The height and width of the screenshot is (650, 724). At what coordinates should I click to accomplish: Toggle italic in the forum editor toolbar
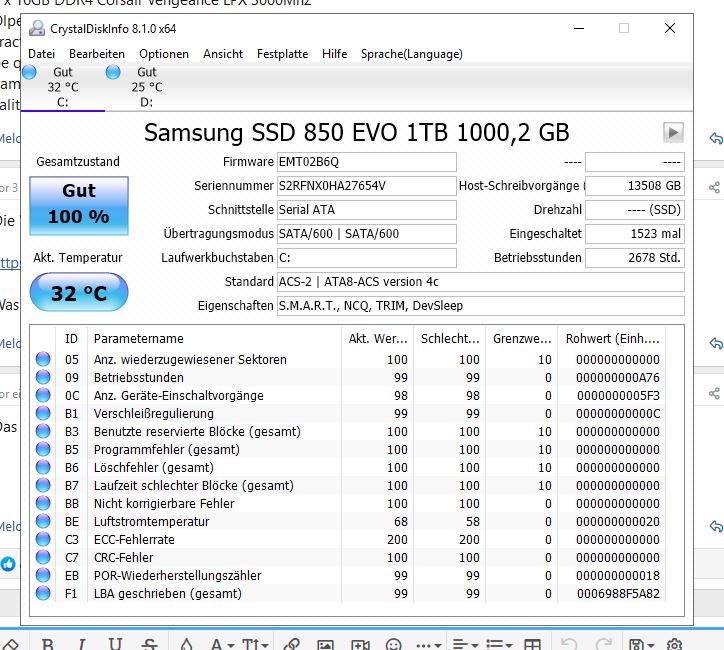click(82, 644)
